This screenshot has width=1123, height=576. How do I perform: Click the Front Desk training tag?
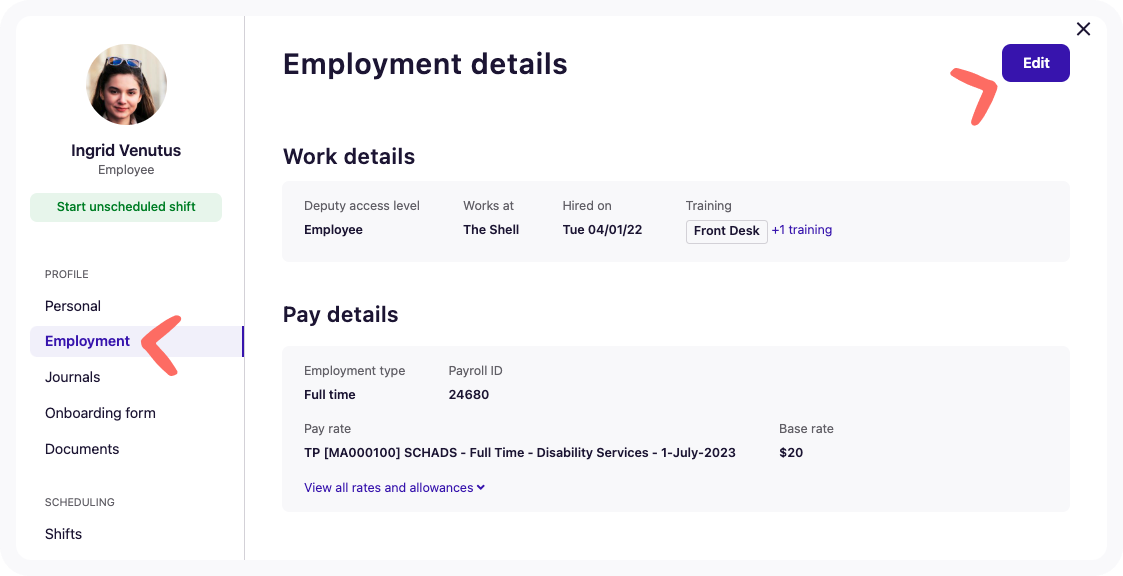(726, 231)
